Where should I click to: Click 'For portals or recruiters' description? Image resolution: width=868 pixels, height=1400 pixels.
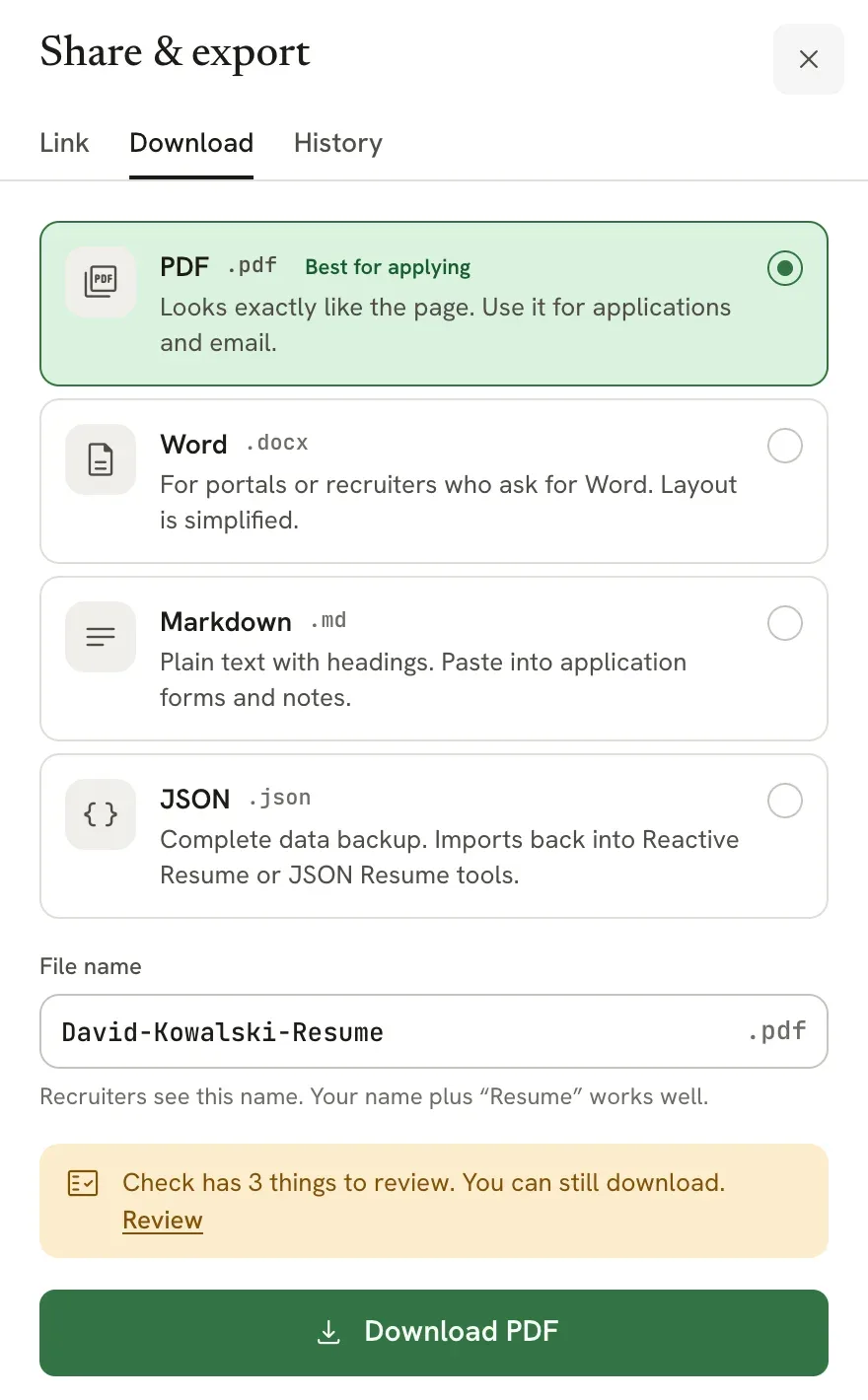tap(449, 503)
